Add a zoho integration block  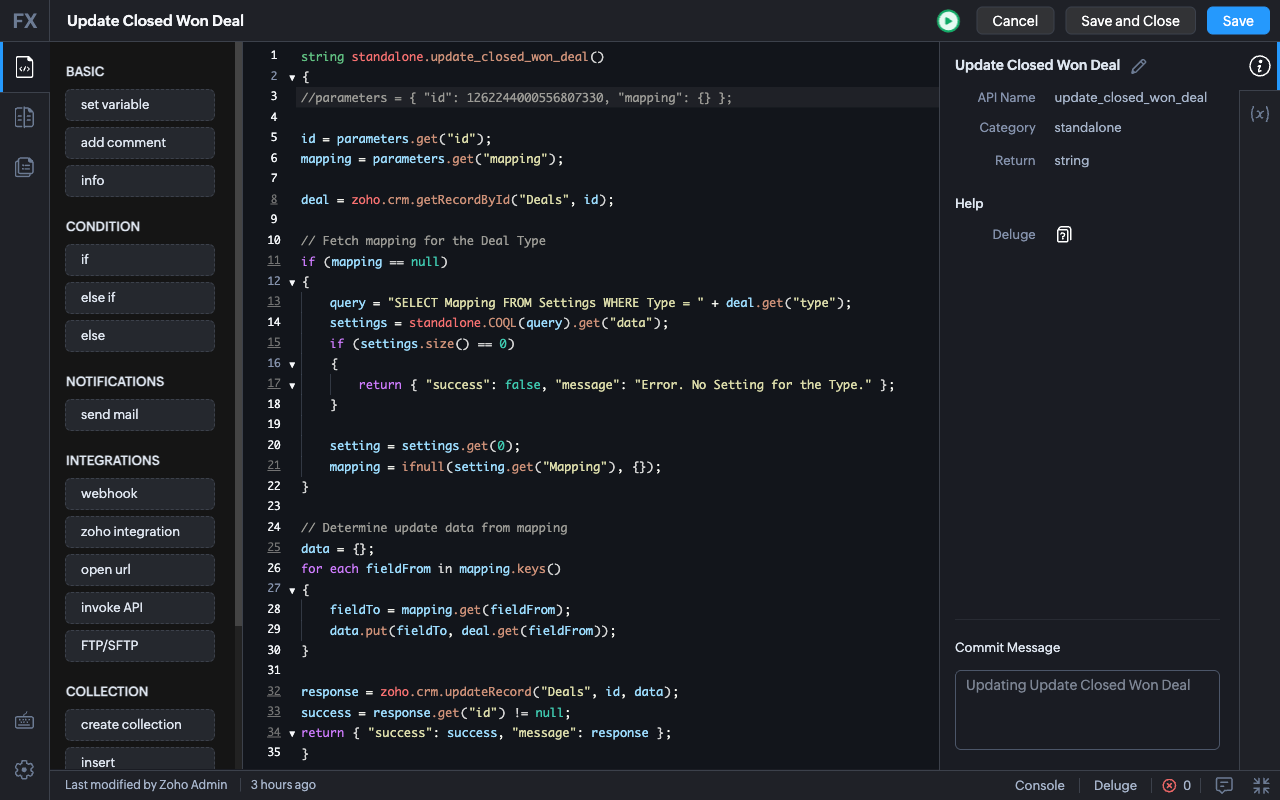point(140,532)
